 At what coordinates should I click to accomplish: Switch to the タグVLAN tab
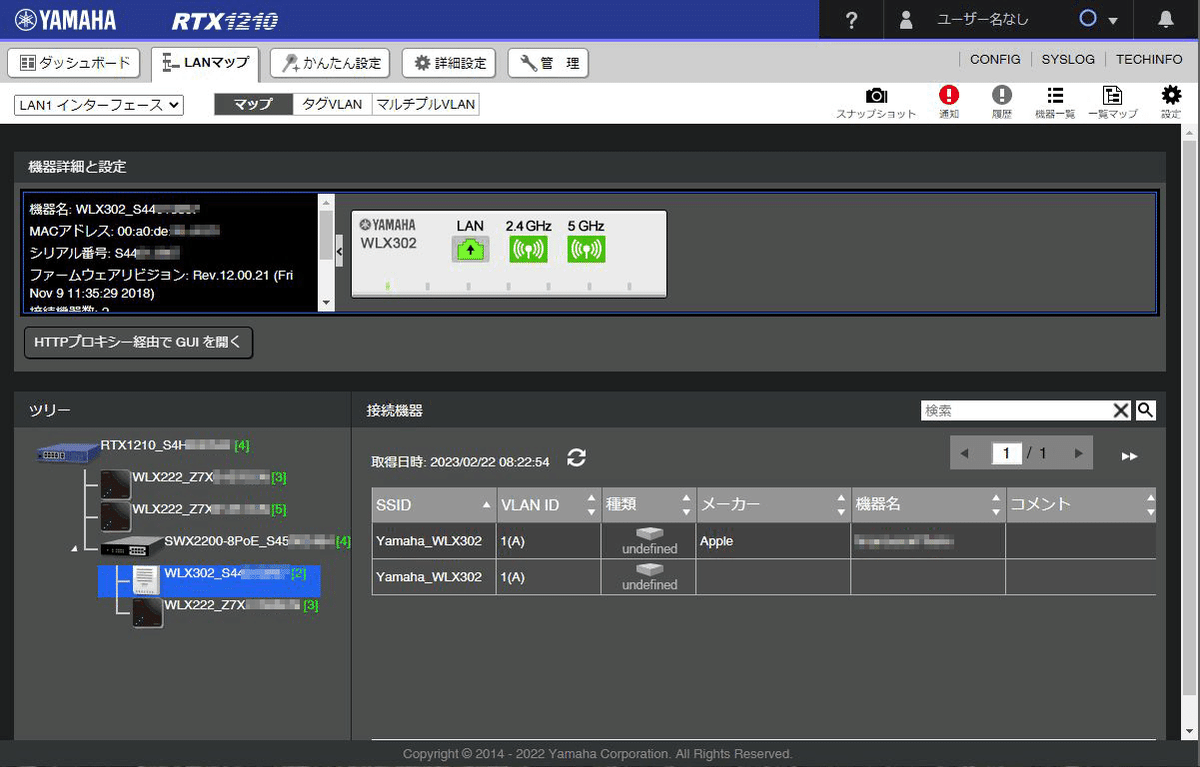331,103
